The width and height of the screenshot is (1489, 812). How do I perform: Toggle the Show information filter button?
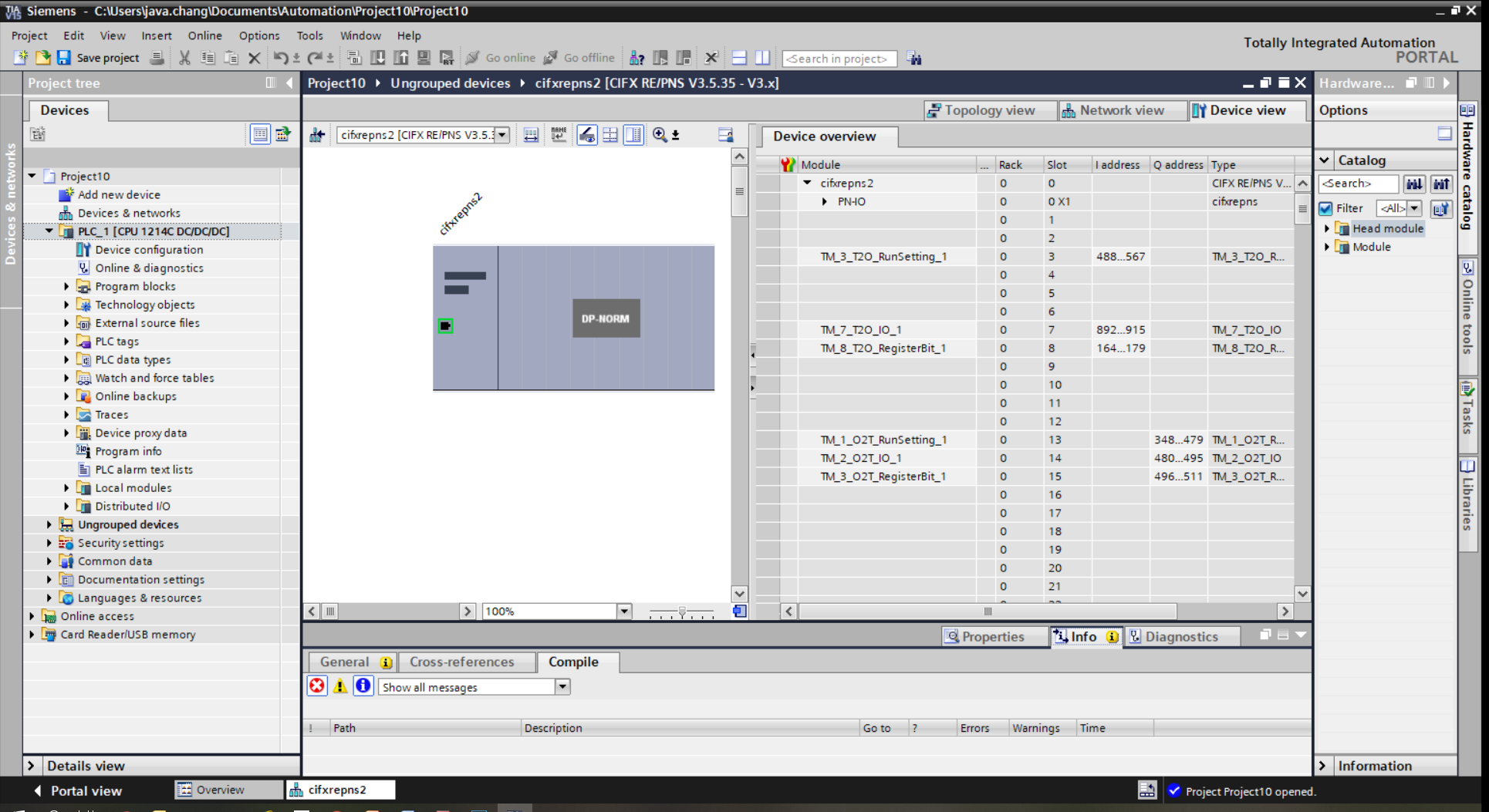pyautogui.click(x=363, y=686)
